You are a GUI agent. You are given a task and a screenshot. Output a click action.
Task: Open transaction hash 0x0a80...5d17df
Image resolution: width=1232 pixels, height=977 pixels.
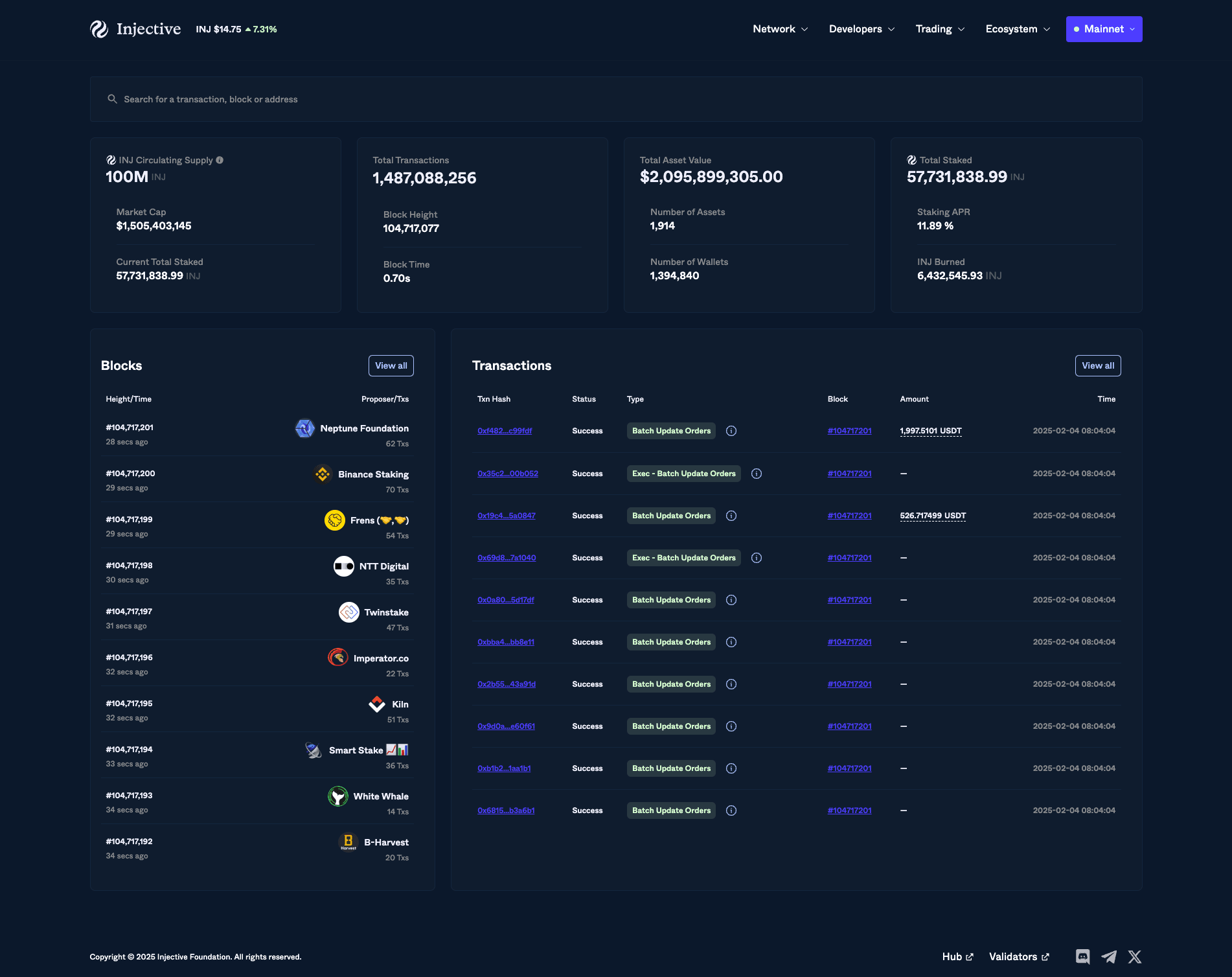click(x=506, y=600)
